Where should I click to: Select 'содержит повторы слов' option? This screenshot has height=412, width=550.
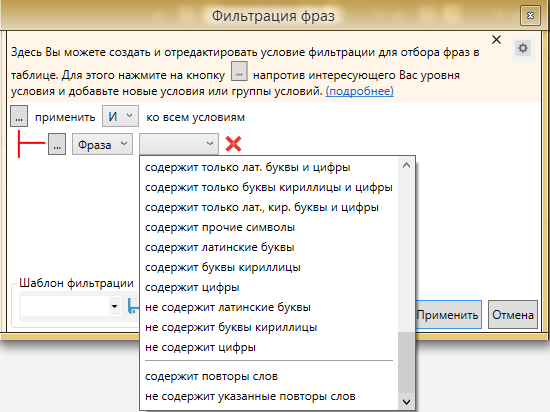tap(212, 377)
